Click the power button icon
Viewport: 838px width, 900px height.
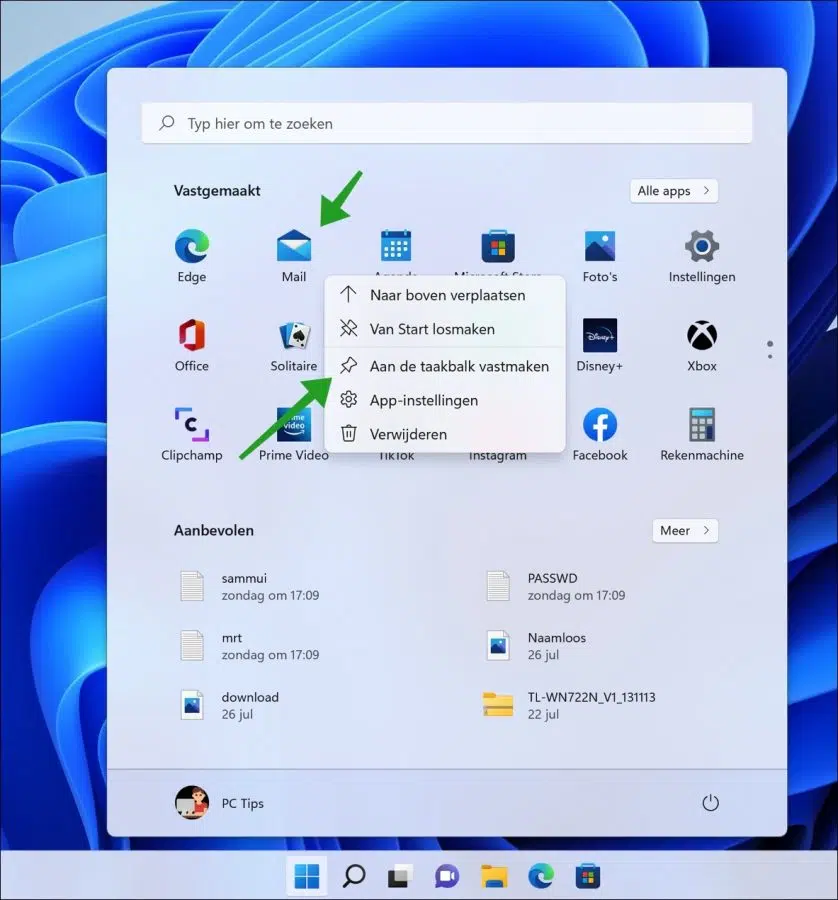point(711,802)
